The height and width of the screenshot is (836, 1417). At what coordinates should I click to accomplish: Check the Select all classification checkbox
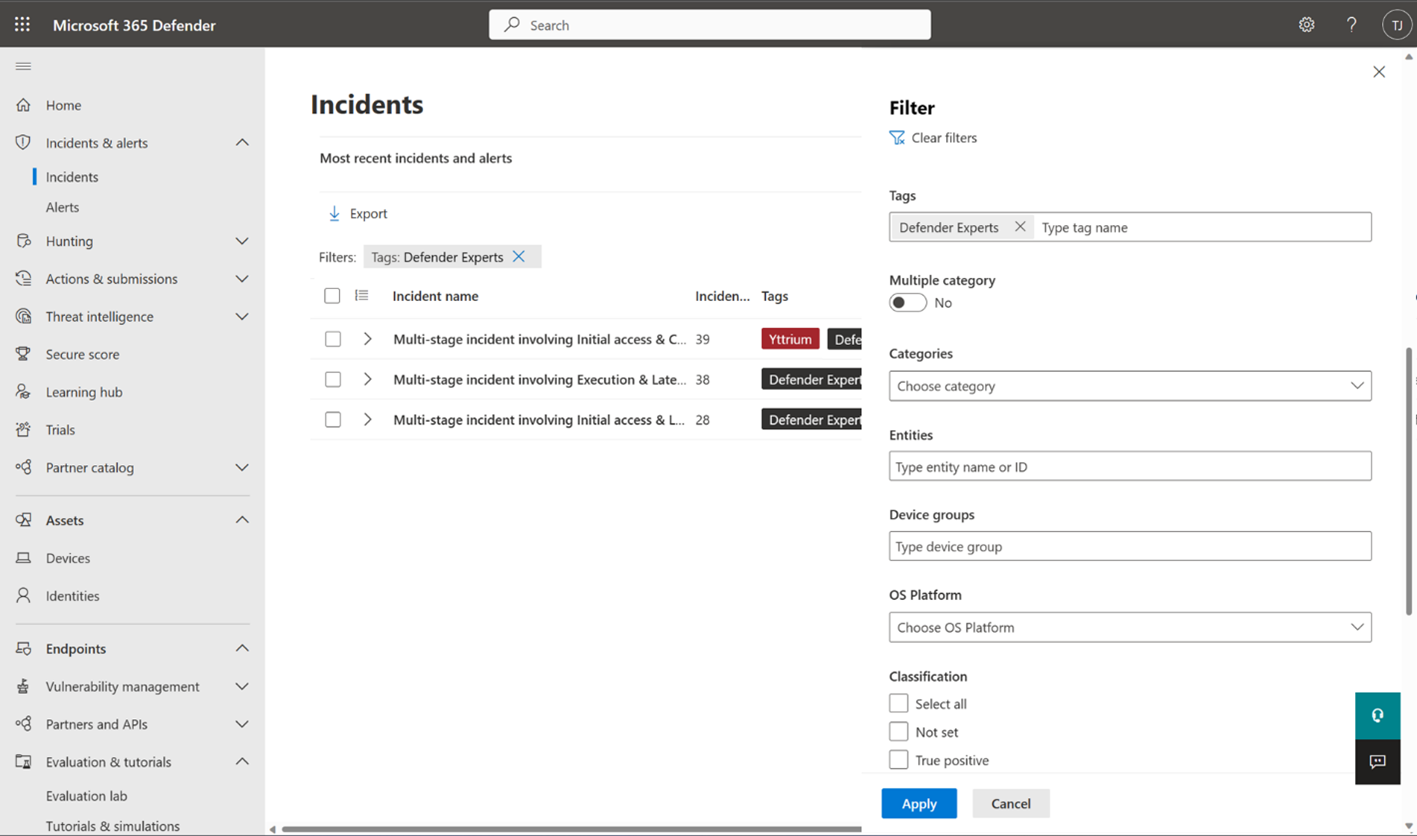(x=898, y=703)
